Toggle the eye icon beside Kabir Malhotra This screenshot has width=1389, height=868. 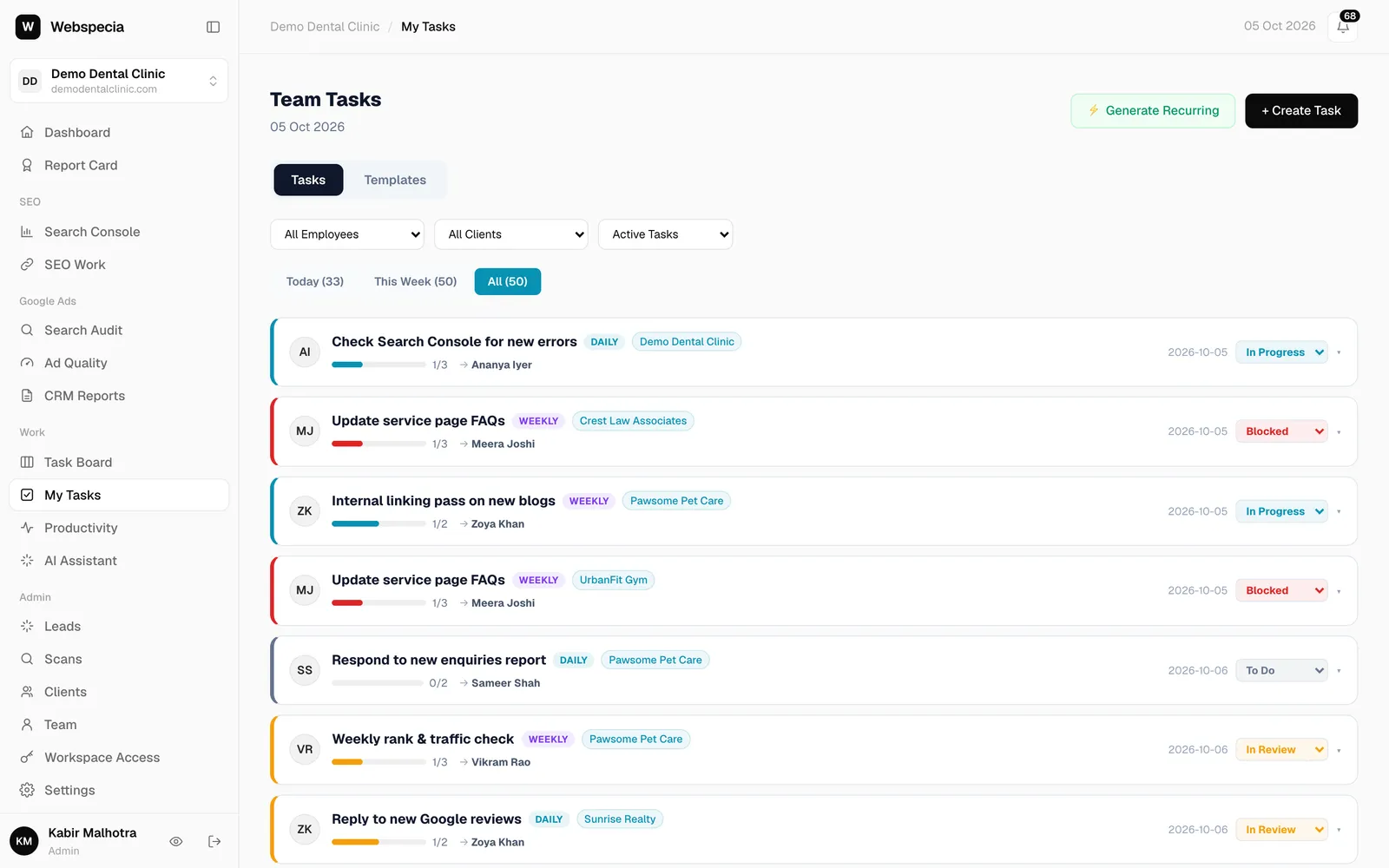(175, 841)
